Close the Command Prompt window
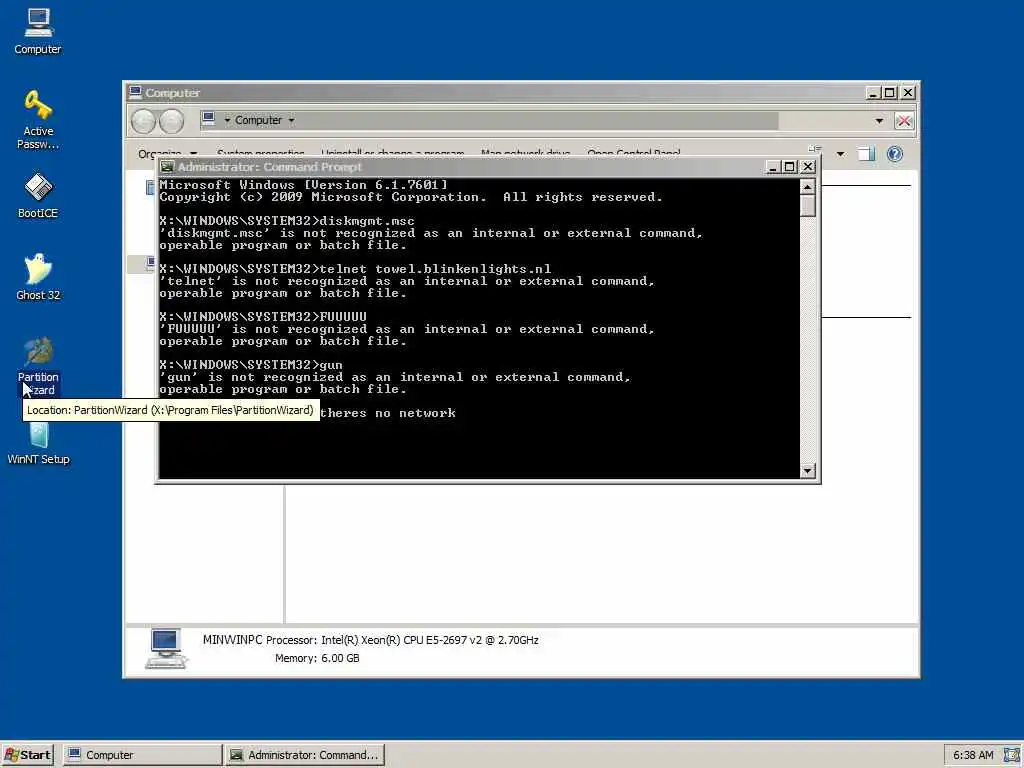 pos(808,167)
